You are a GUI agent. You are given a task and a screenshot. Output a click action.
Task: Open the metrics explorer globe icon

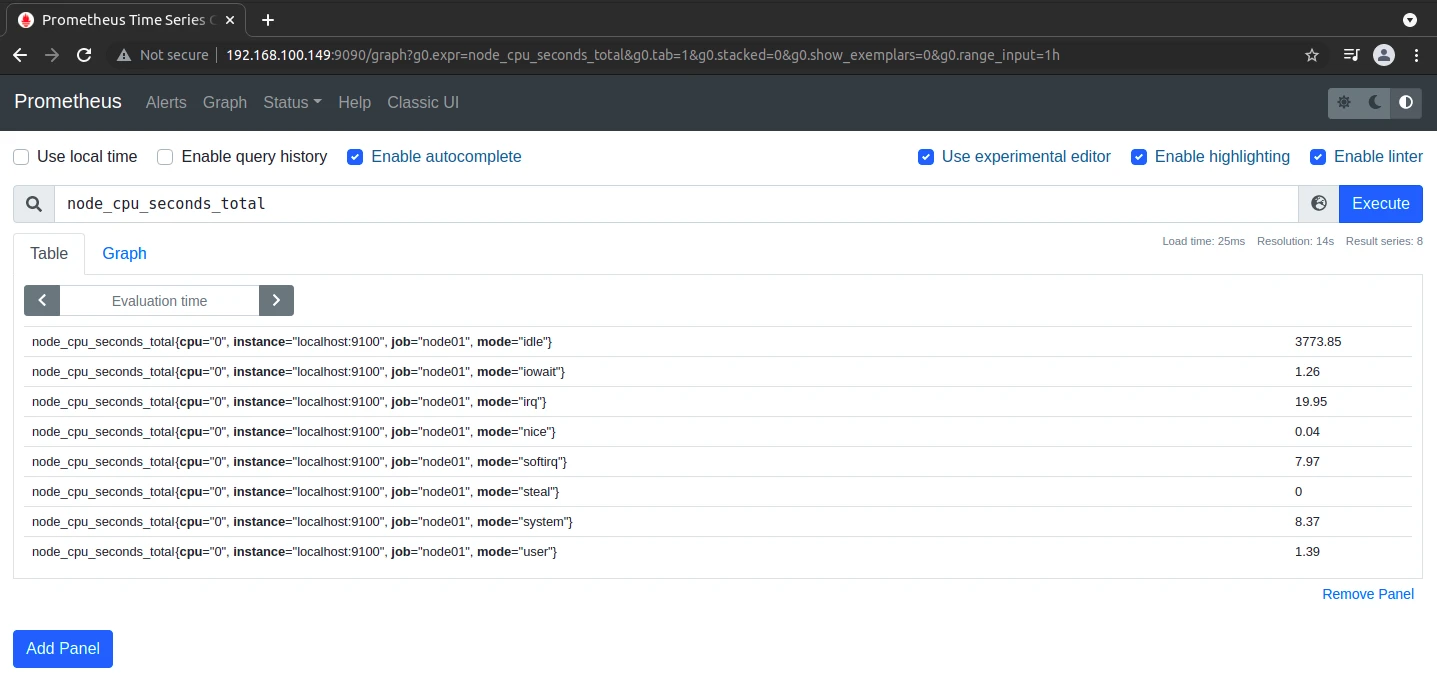(1318, 203)
